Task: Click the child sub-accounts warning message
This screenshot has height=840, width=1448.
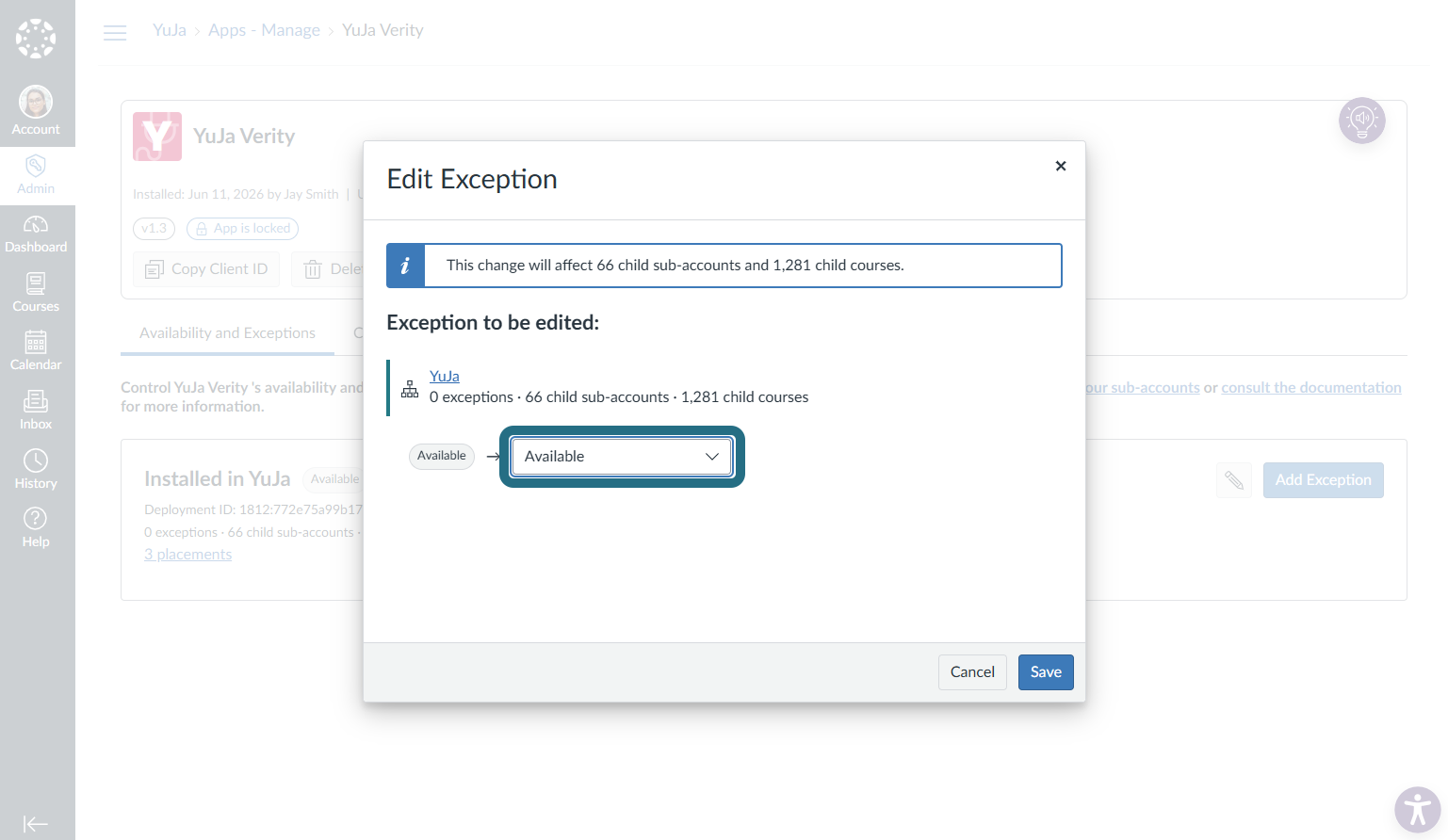Action: coord(675,266)
